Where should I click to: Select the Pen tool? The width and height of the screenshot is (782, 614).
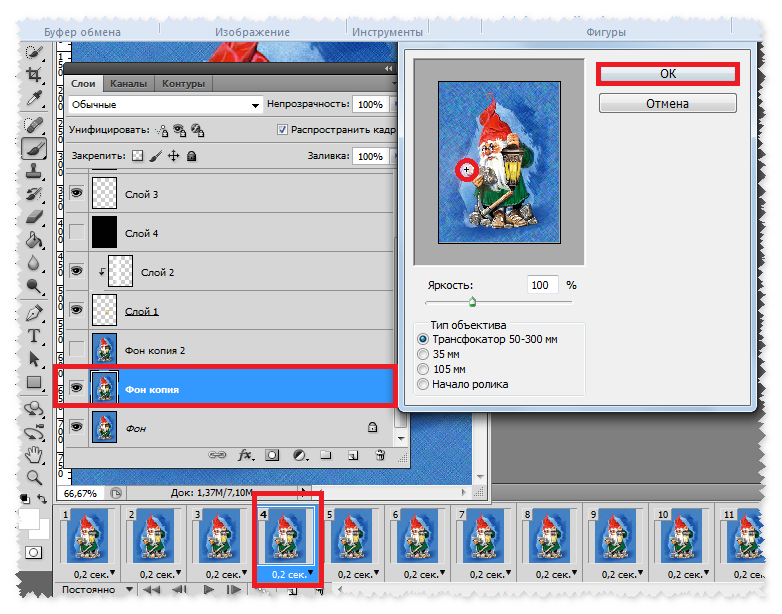[x=34, y=313]
